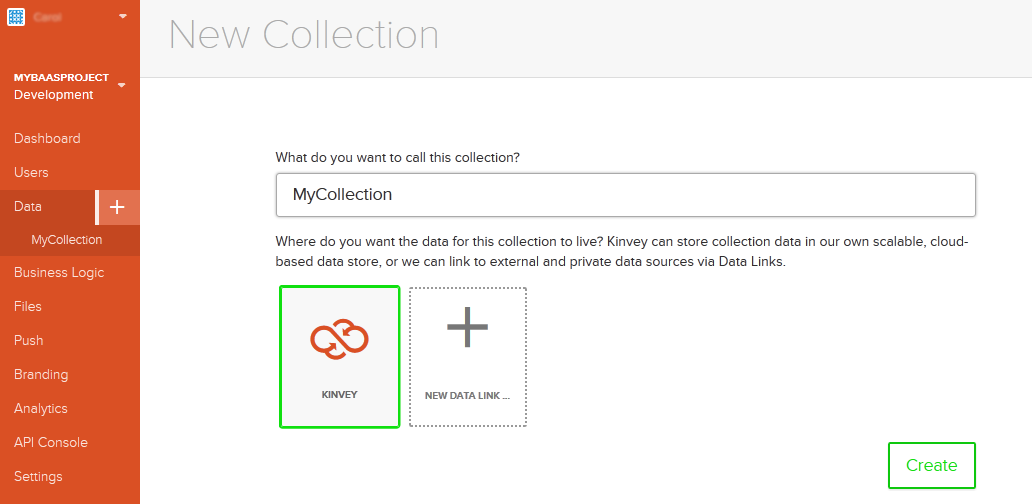Open the account dropdown arrow at top

(x=123, y=16)
